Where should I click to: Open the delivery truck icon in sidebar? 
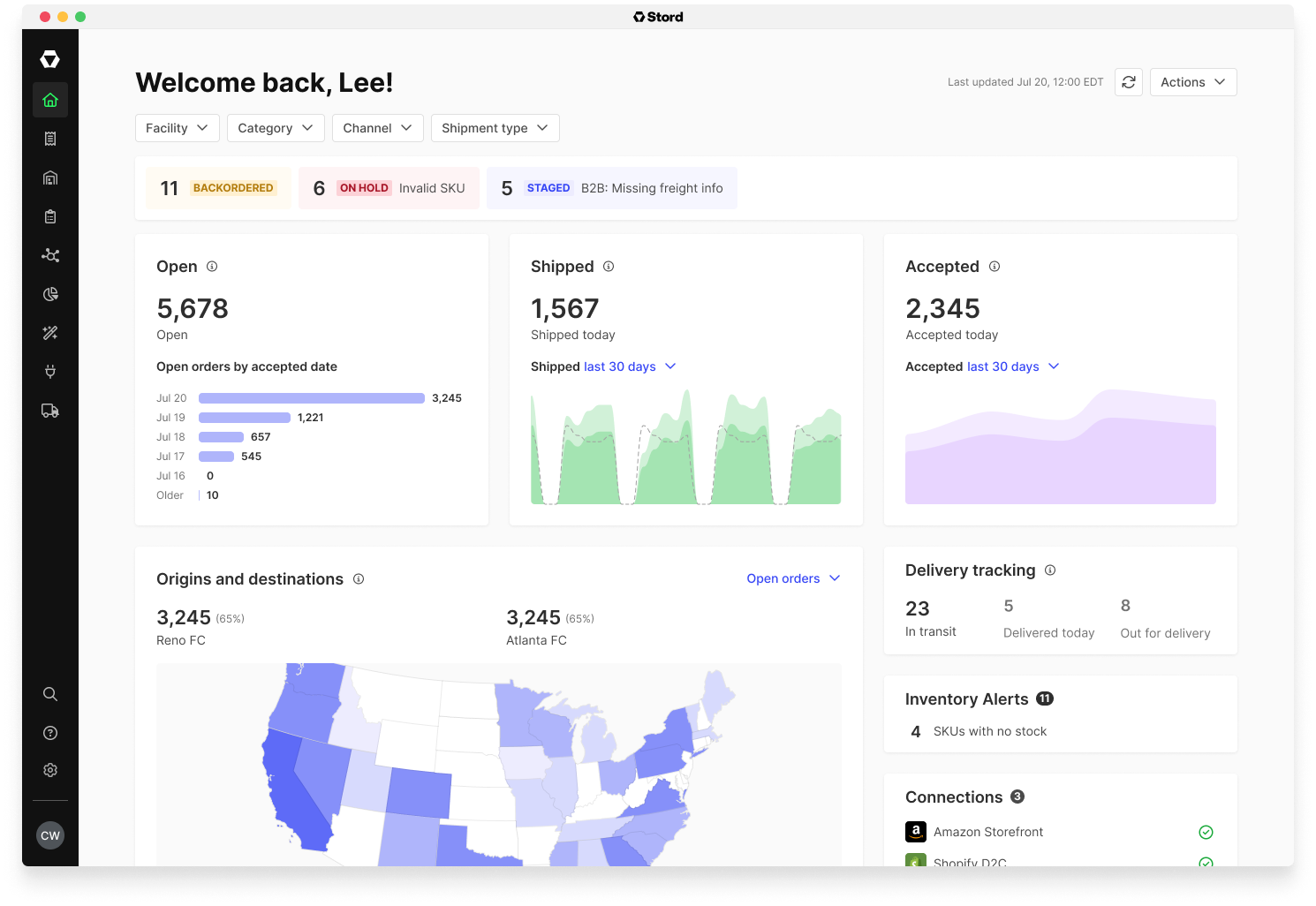coord(50,411)
